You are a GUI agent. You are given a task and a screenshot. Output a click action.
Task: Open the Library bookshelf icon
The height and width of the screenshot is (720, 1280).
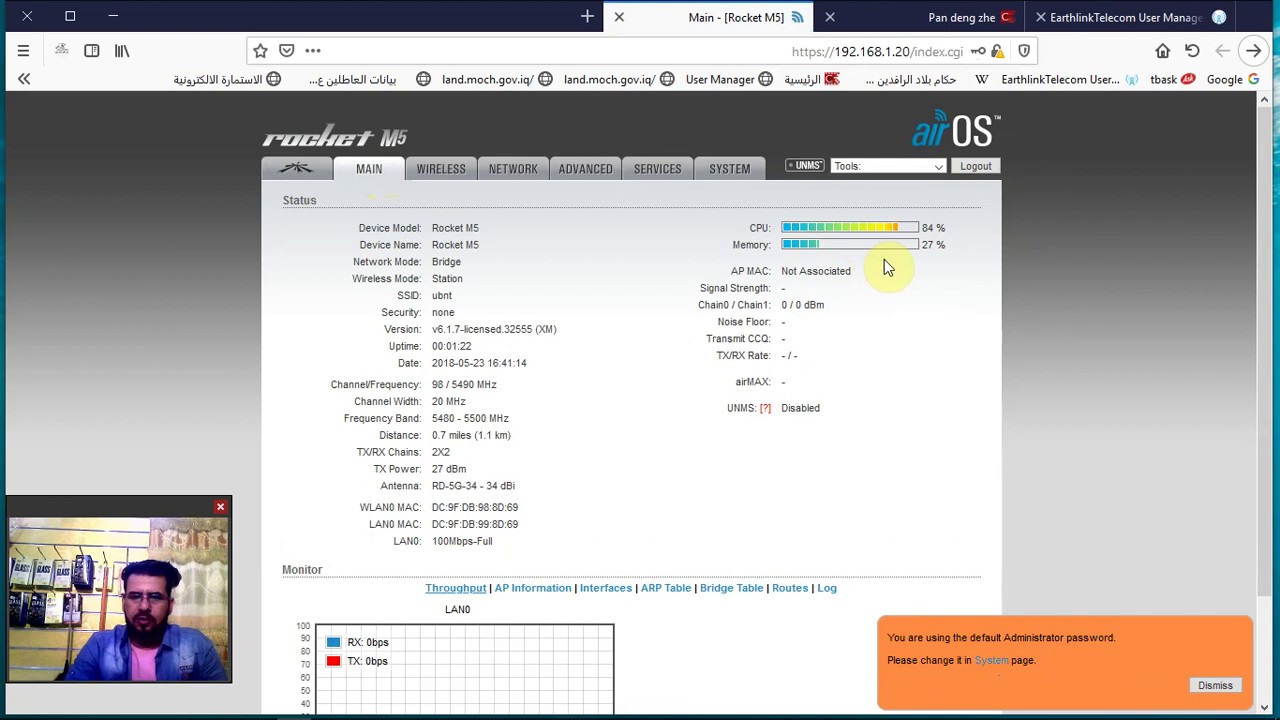coord(122,51)
